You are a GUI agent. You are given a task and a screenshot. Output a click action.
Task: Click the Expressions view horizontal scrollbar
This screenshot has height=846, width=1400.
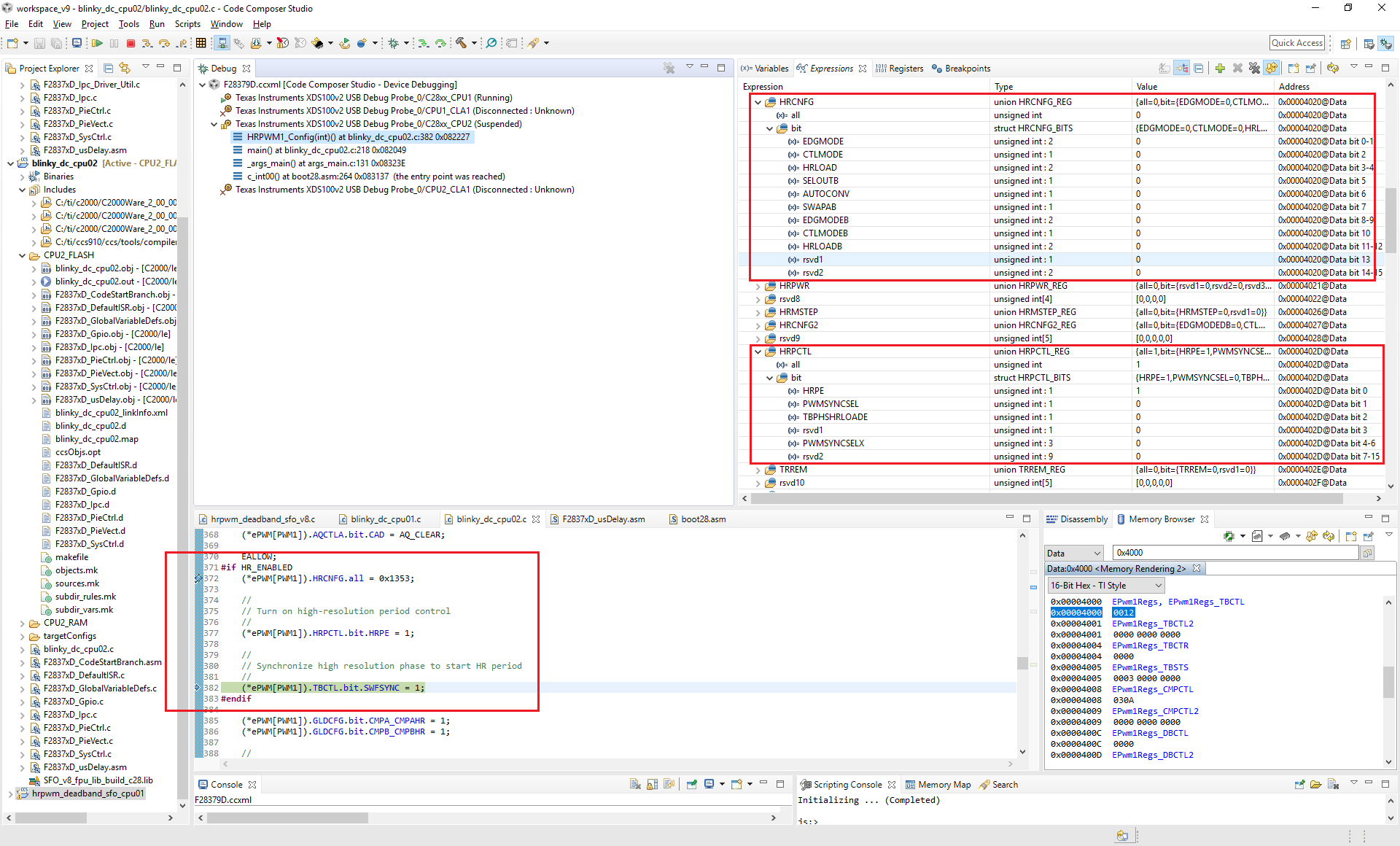1046,499
